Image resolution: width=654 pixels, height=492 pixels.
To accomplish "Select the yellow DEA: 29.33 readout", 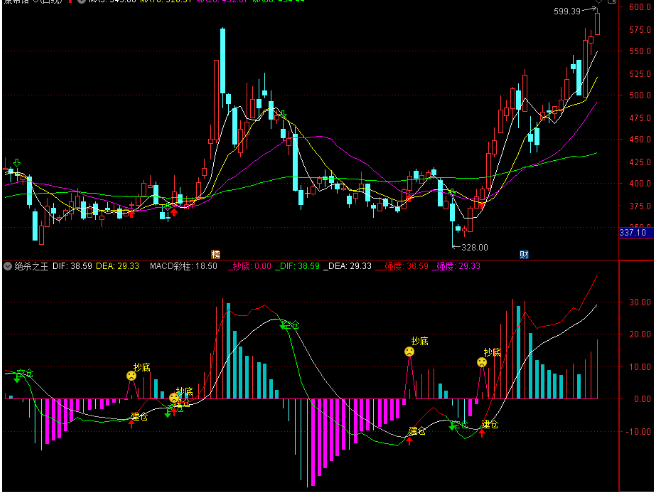I will [117, 266].
